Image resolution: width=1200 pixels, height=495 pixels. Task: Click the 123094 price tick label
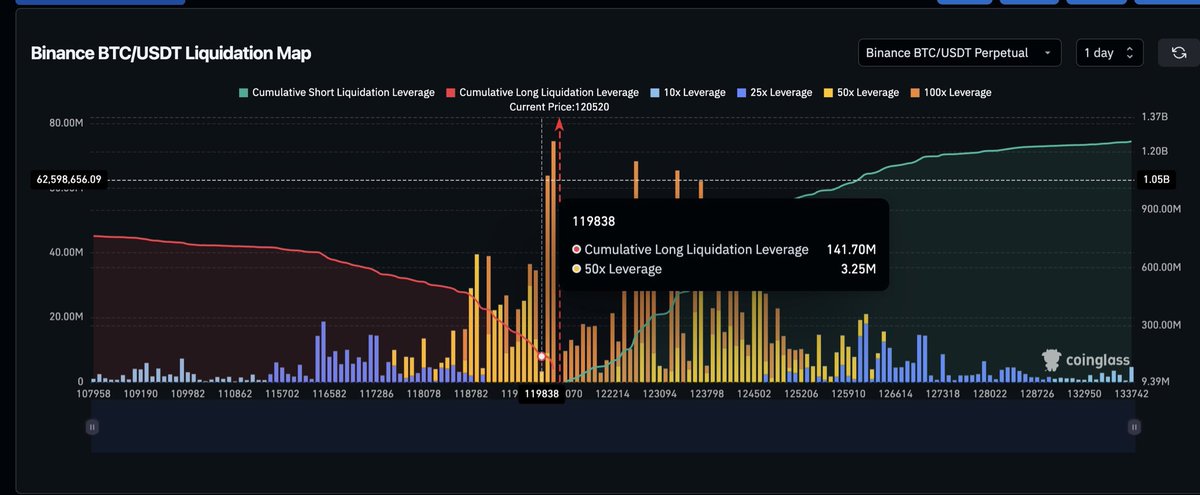click(660, 394)
